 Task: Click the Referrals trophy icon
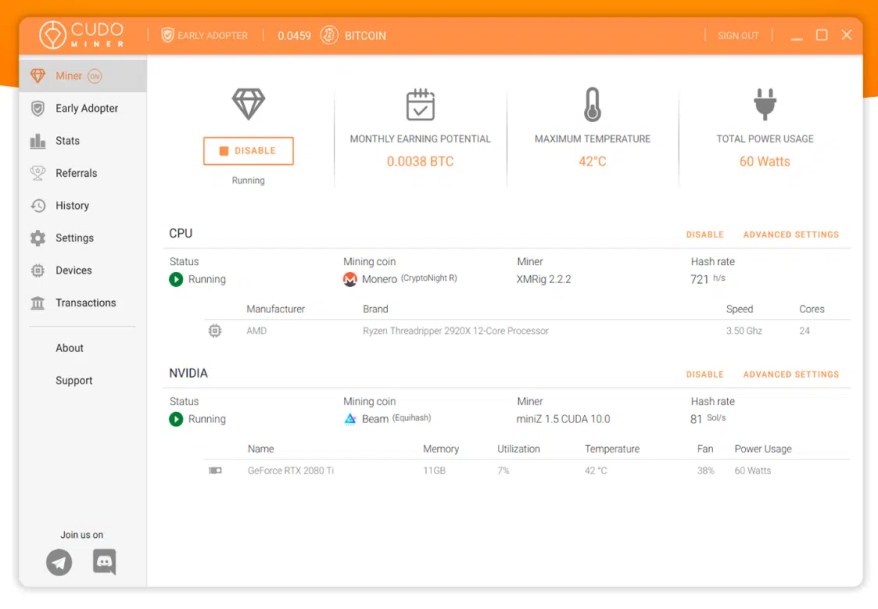pos(38,173)
